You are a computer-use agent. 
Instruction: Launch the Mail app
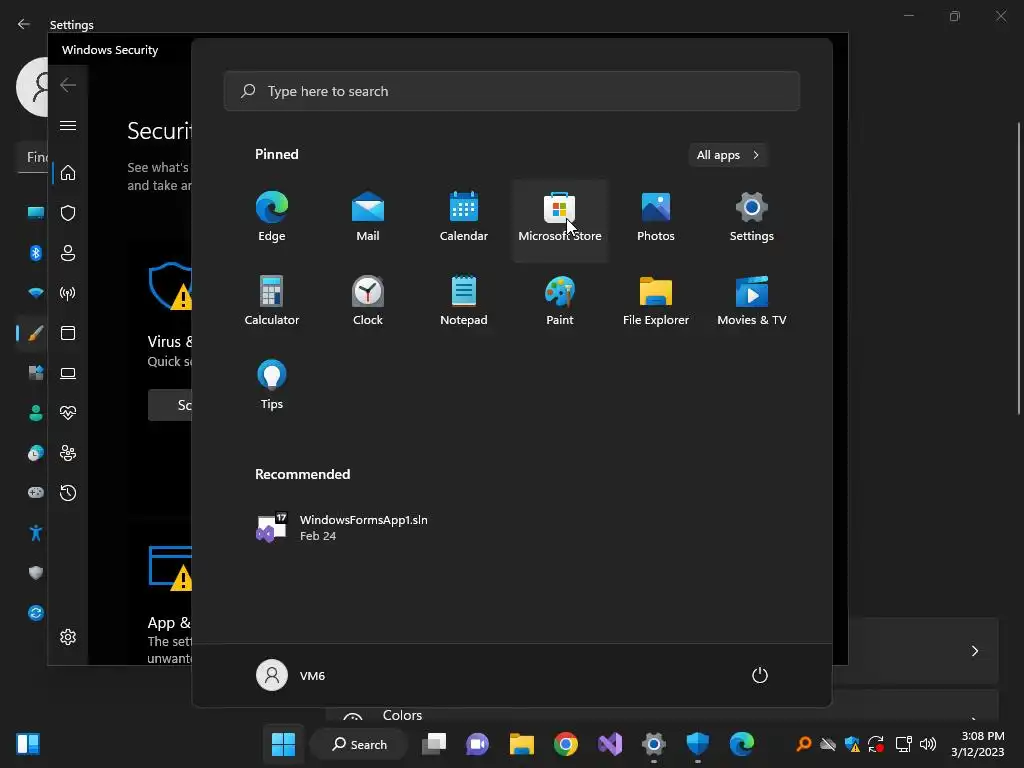[368, 218]
